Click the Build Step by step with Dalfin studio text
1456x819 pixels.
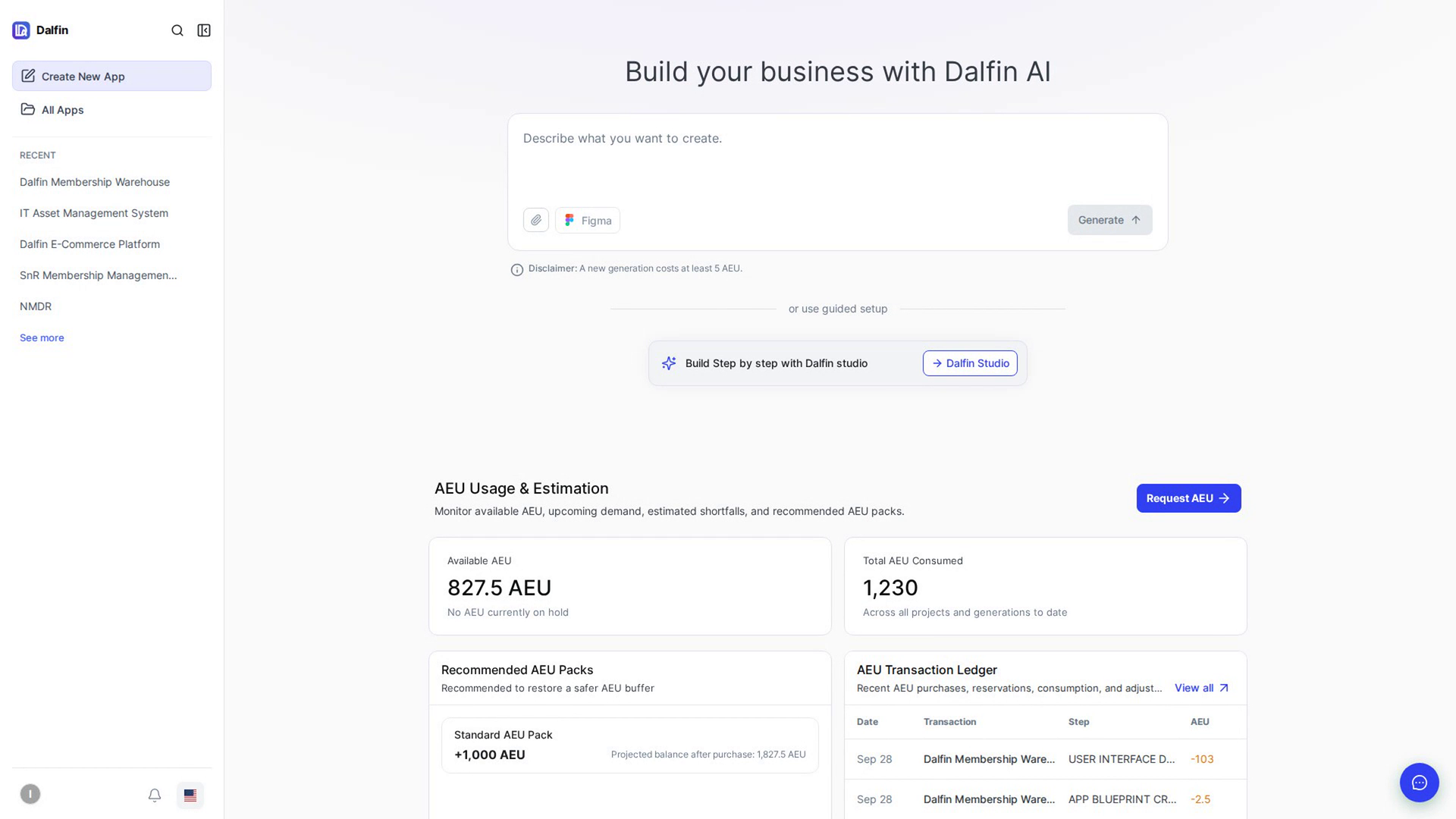click(776, 363)
